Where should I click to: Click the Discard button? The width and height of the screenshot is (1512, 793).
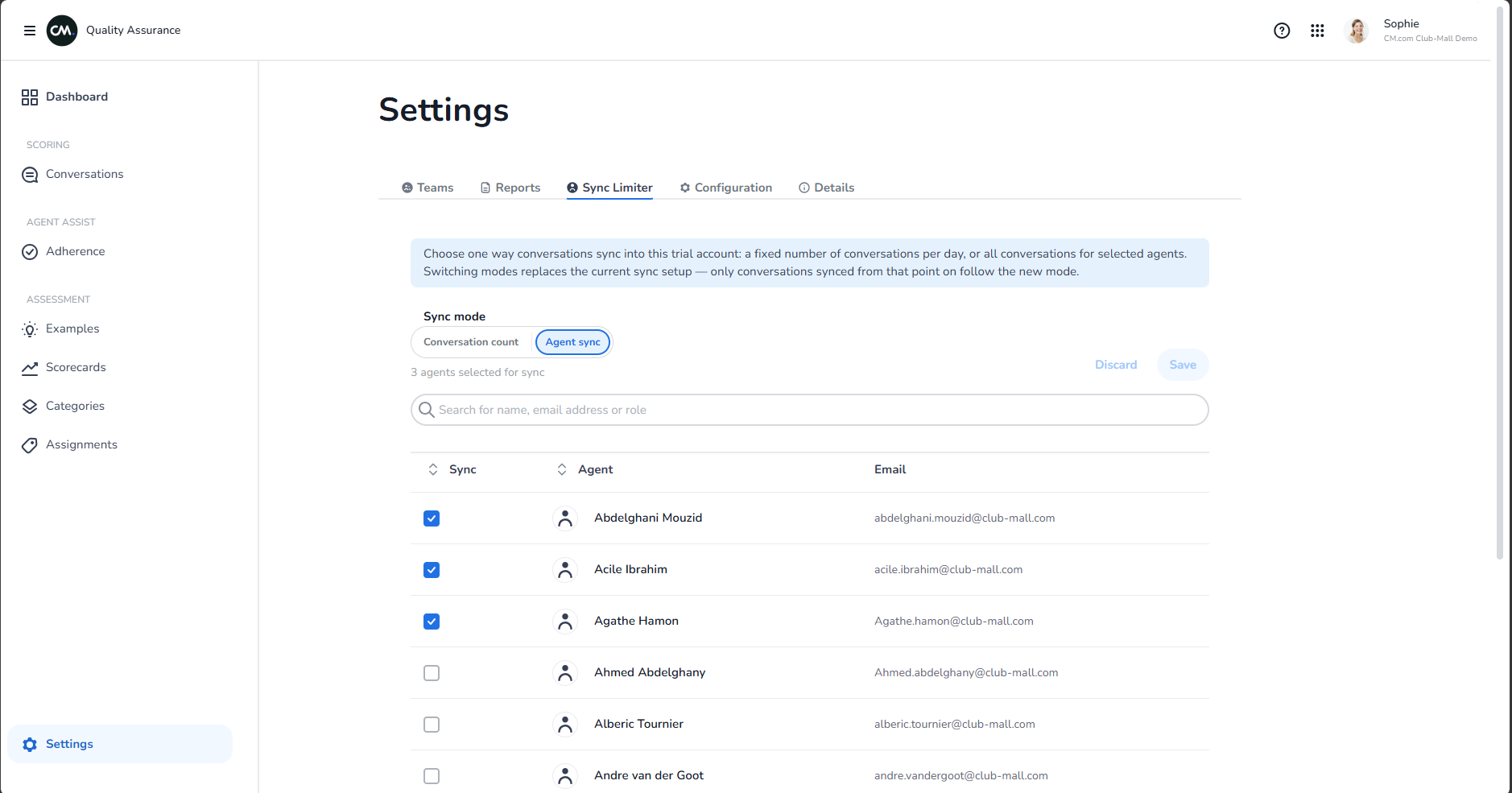click(1116, 365)
